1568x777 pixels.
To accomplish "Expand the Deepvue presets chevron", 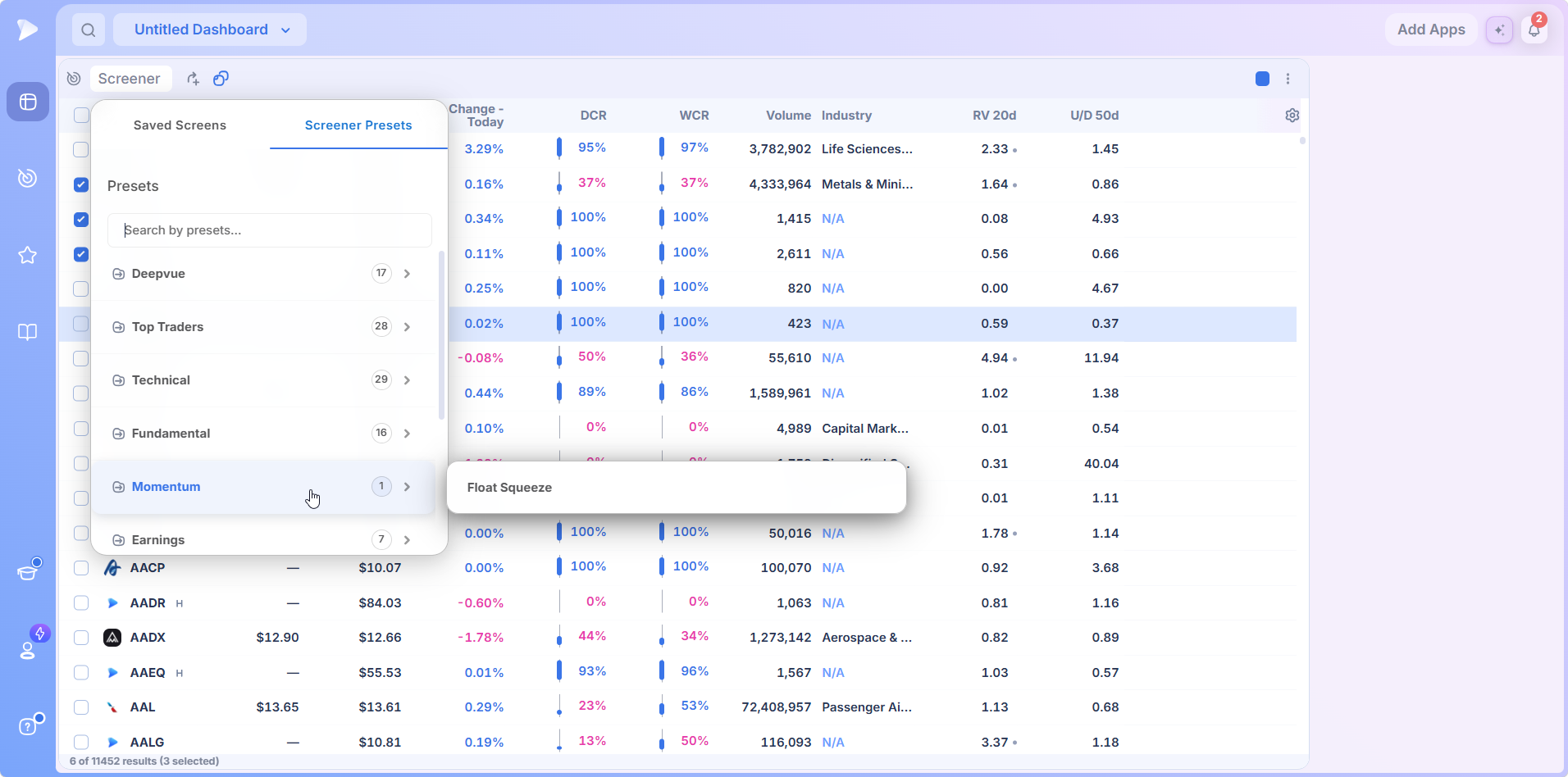I will 407,274.
